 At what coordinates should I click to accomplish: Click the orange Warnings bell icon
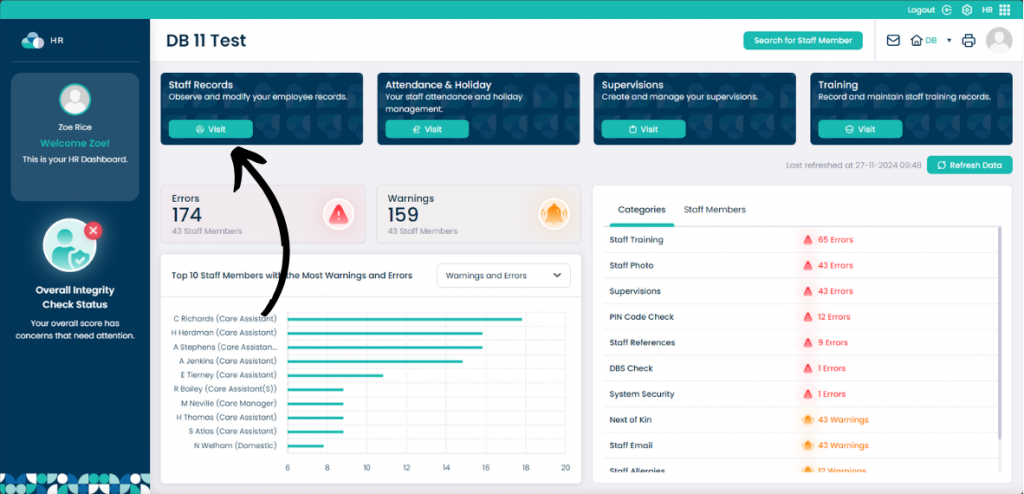click(554, 214)
